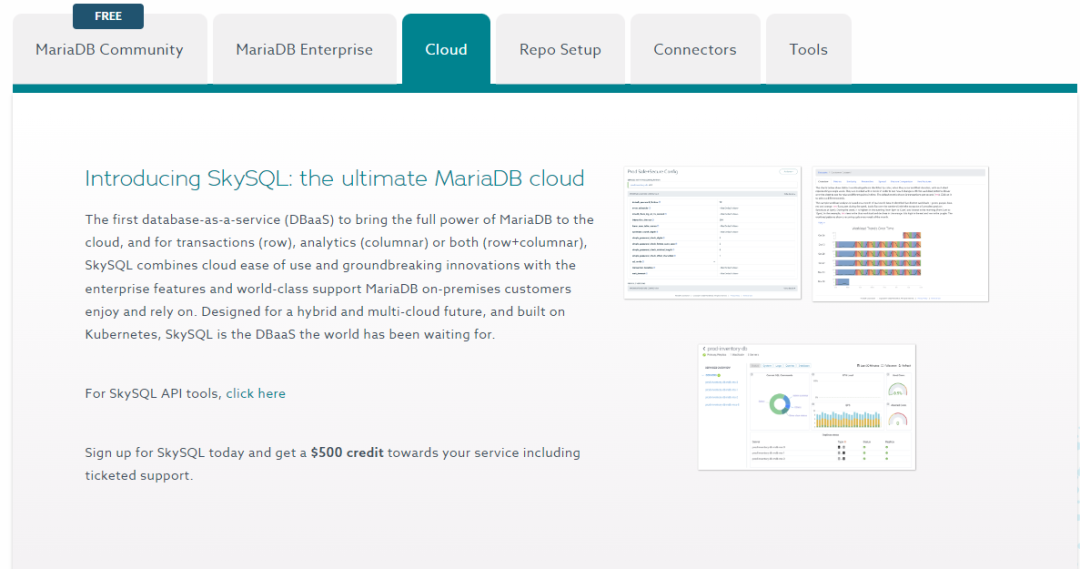Open the configuration screenshot thumbnail

coord(712,233)
